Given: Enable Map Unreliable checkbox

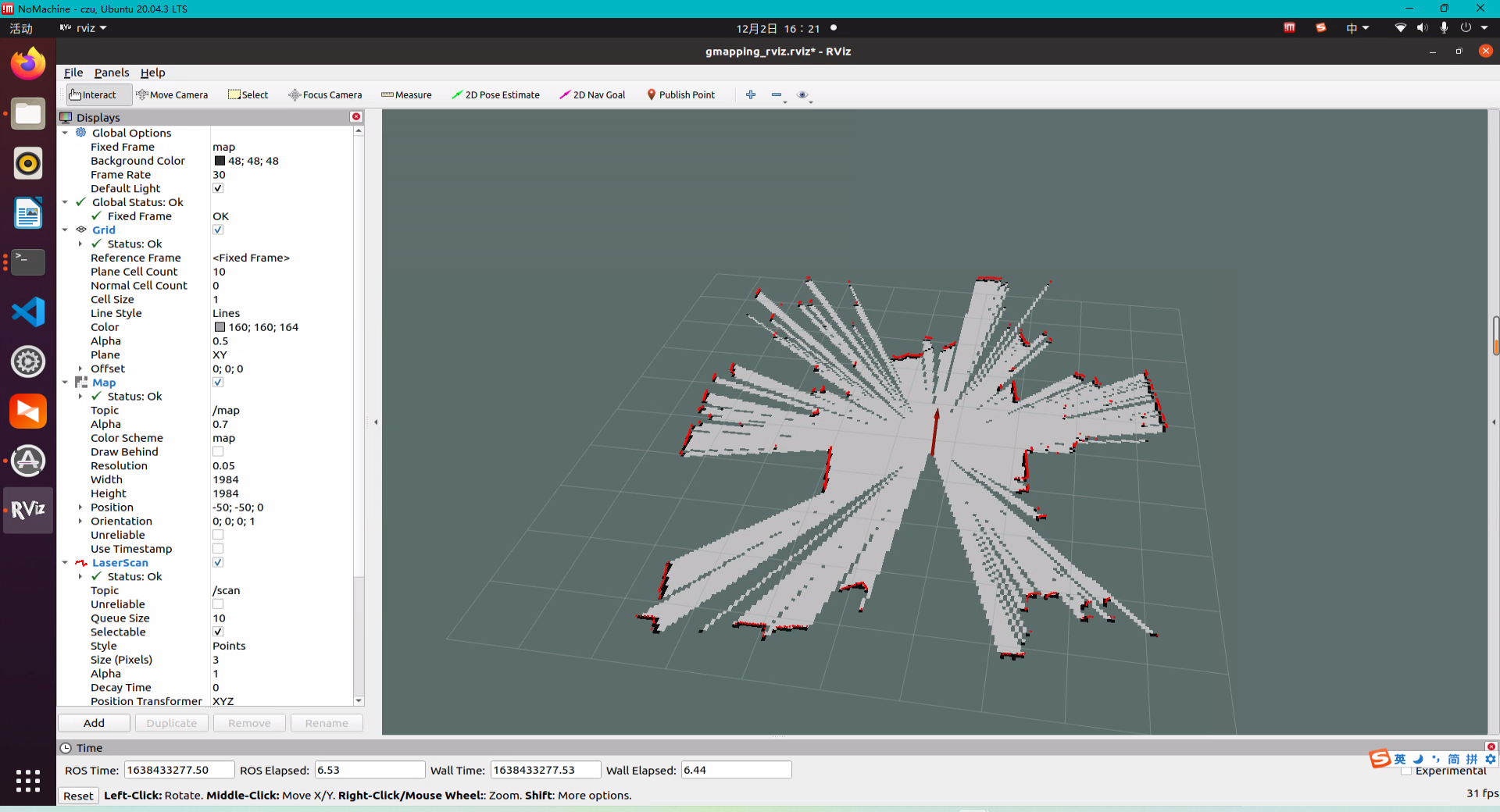Looking at the screenshot, I should click(x=218, y=535).
